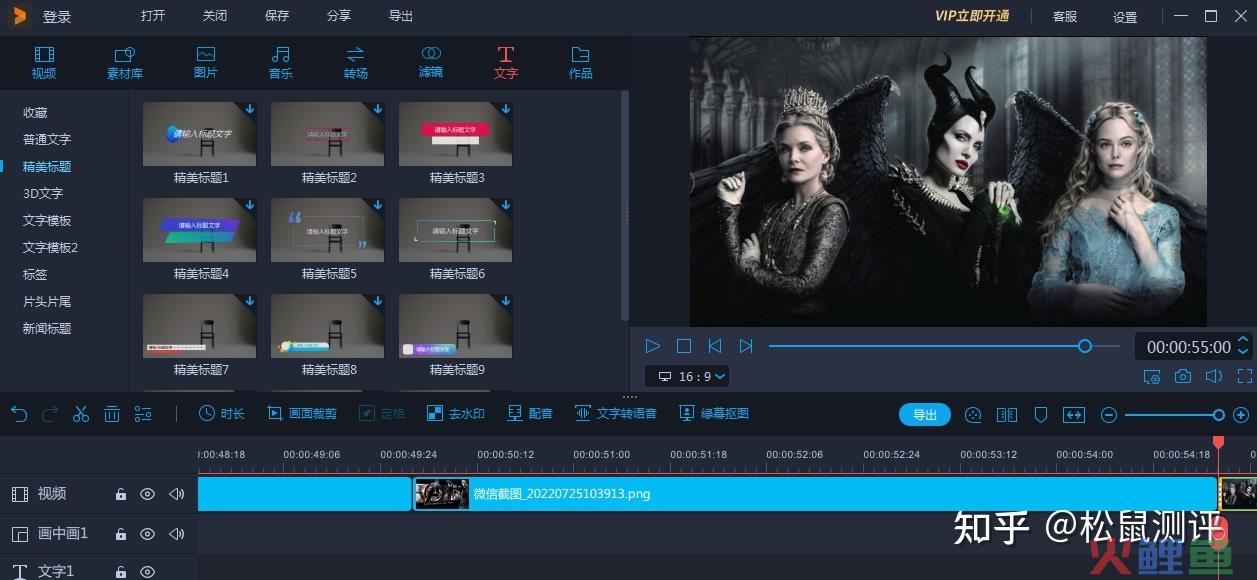Toggle the lock on the 视频 track

[x=121, y=494]
